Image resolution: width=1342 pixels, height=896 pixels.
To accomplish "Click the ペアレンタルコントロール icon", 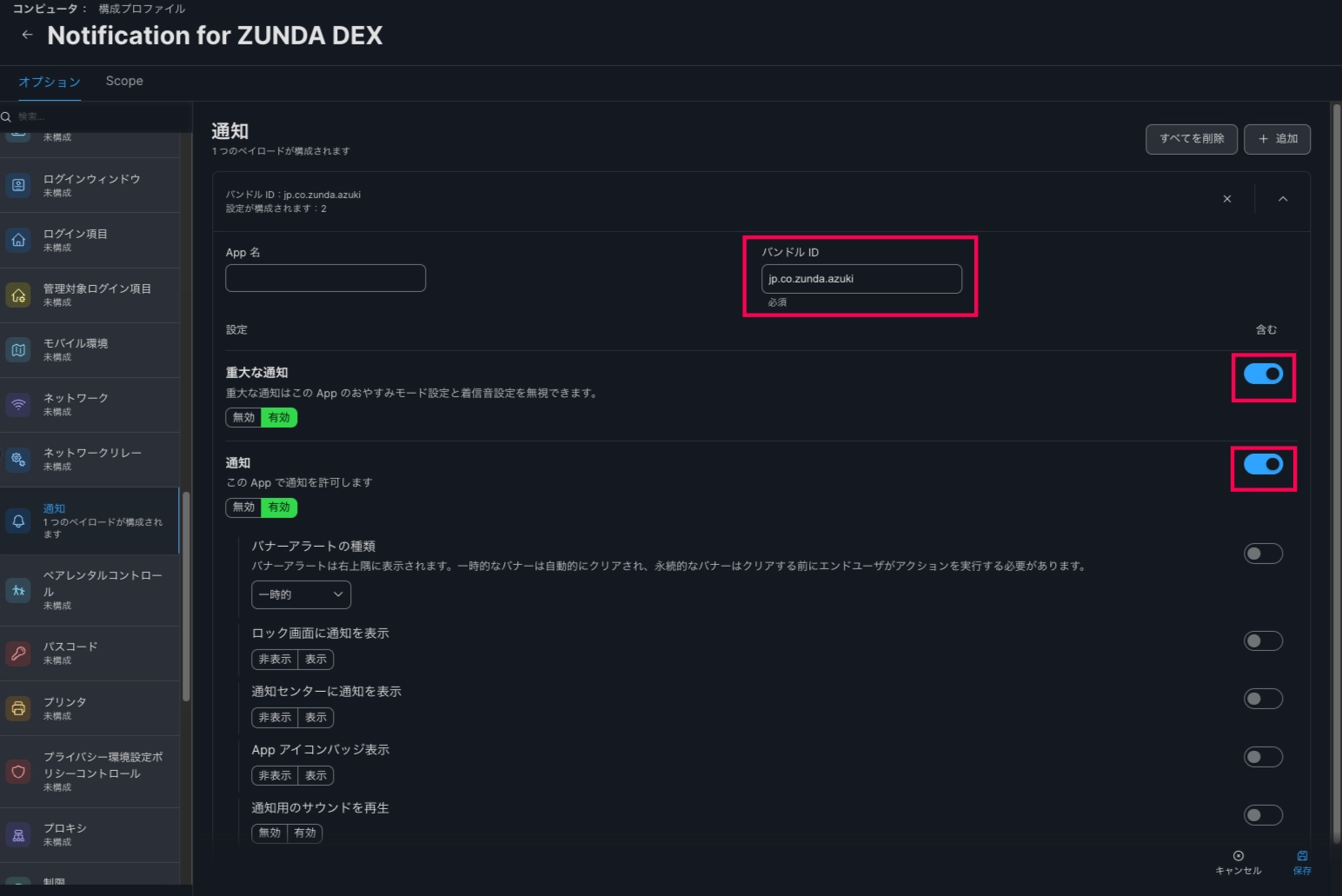I will point(18,590).
